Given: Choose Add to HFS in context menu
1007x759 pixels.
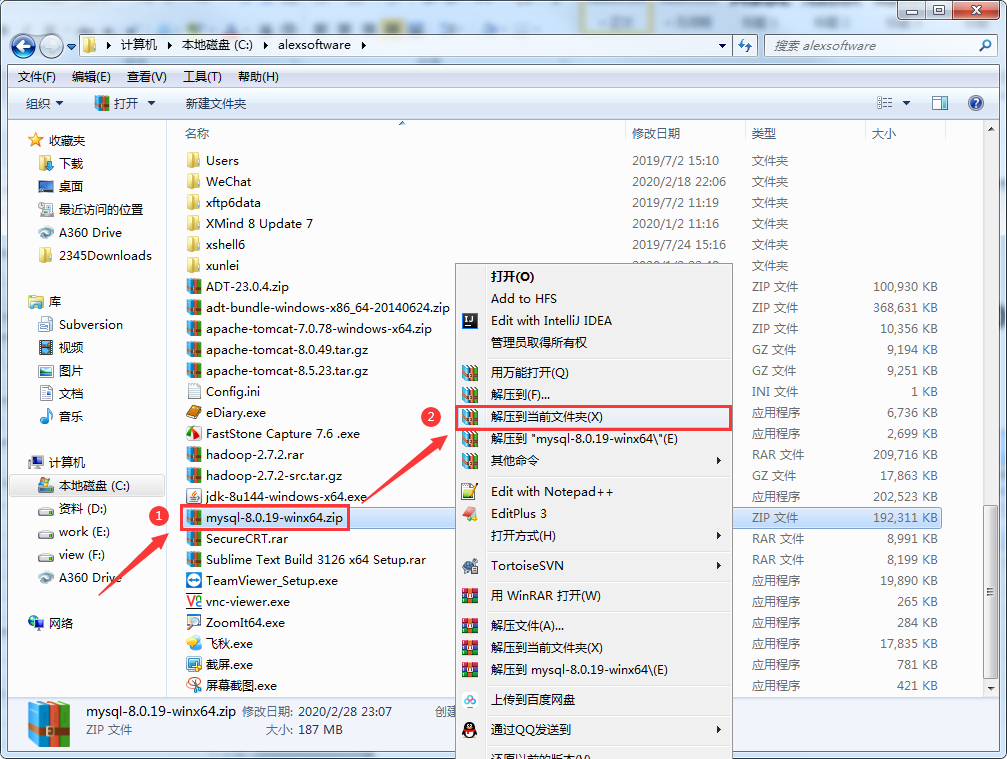Looking at the screenshot, I should [x=523, y=299].
